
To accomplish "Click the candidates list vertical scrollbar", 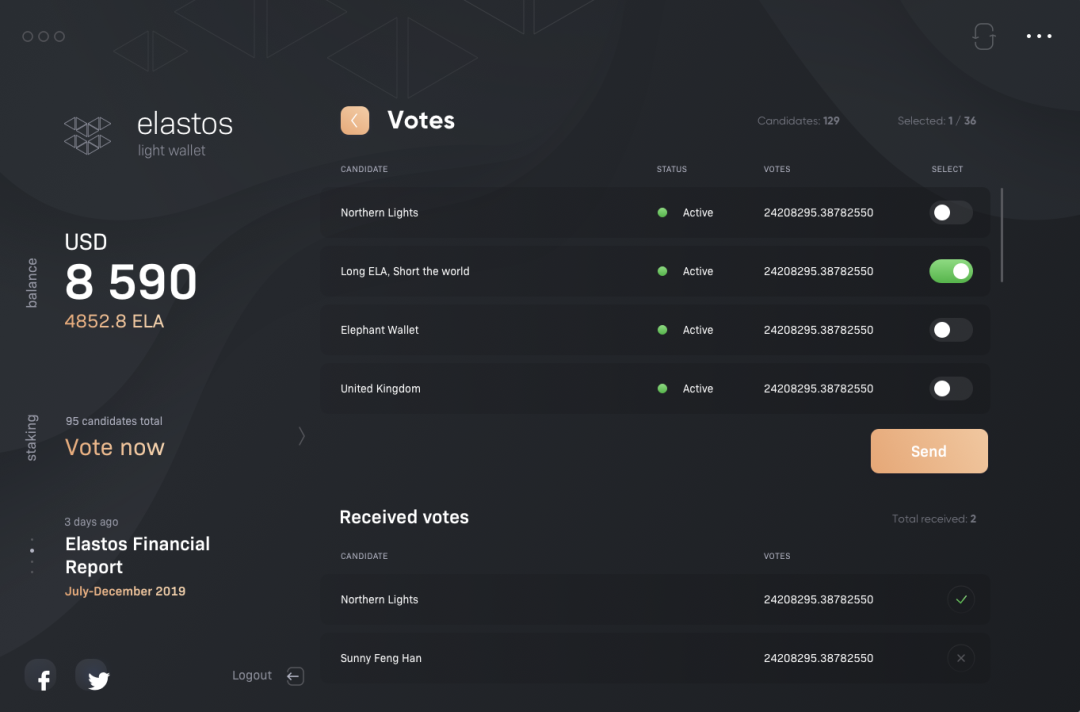I will tap(1001, 235).
